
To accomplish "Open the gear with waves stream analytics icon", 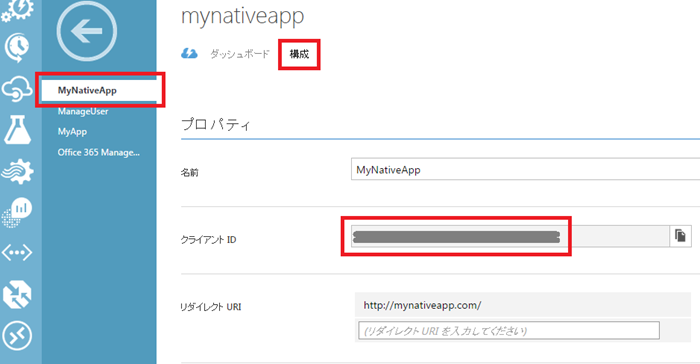I will [17, 171].
